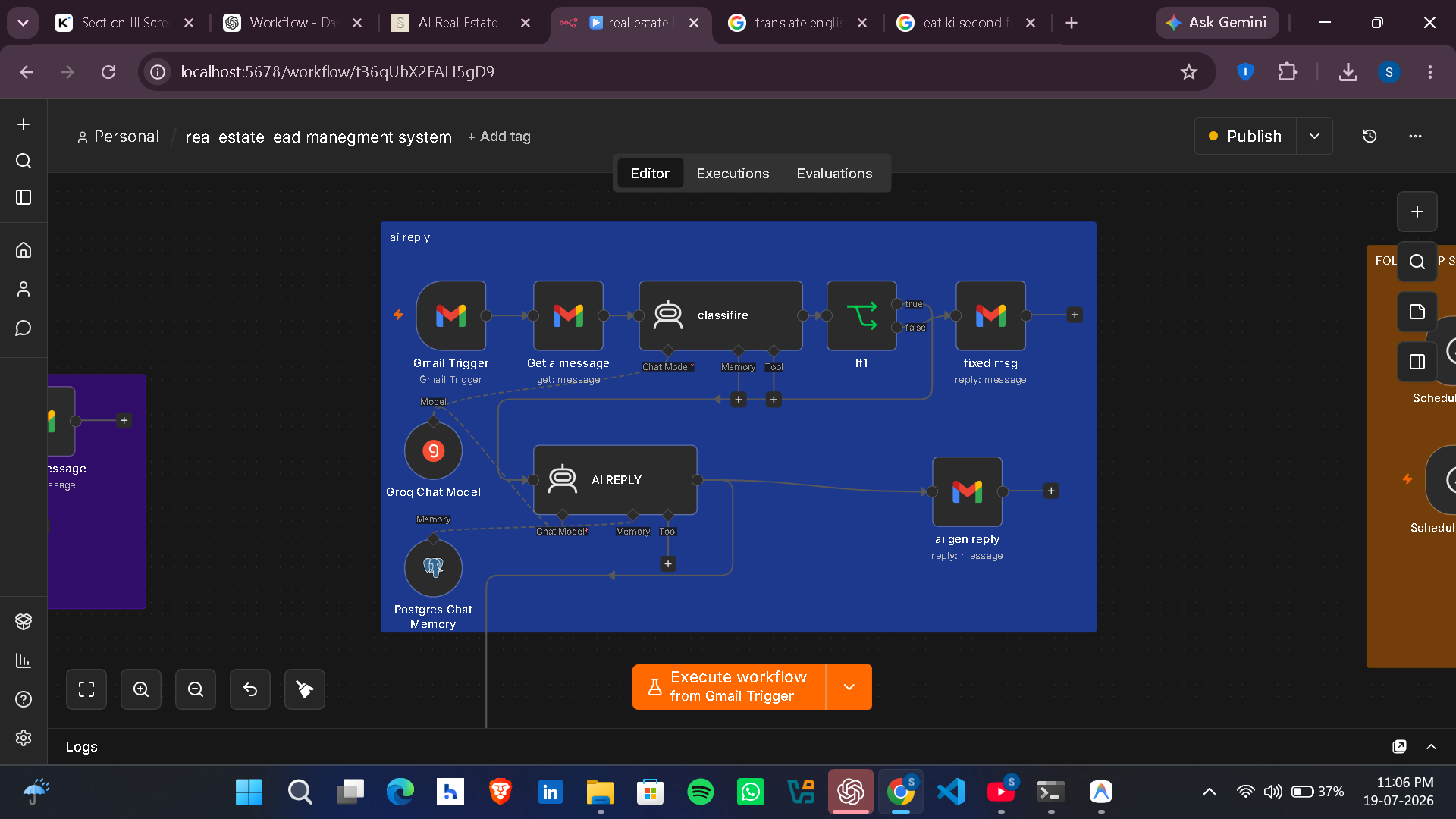Open the workflow more options menu

1415,136
